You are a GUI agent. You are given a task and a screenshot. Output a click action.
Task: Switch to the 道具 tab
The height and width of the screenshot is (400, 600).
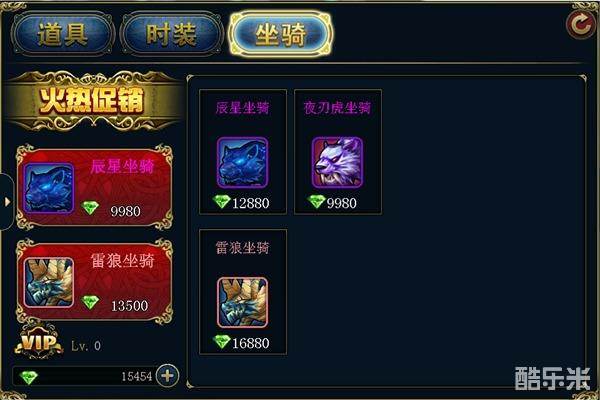click(63, 34)
